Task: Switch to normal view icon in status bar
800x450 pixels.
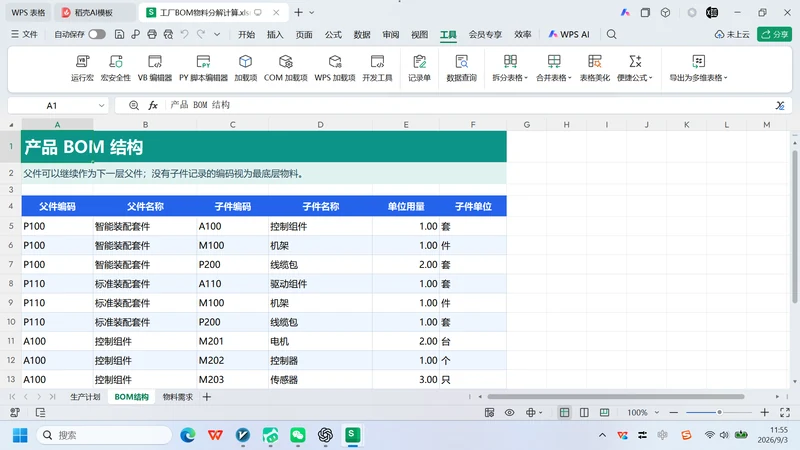Action: [564, 412]
